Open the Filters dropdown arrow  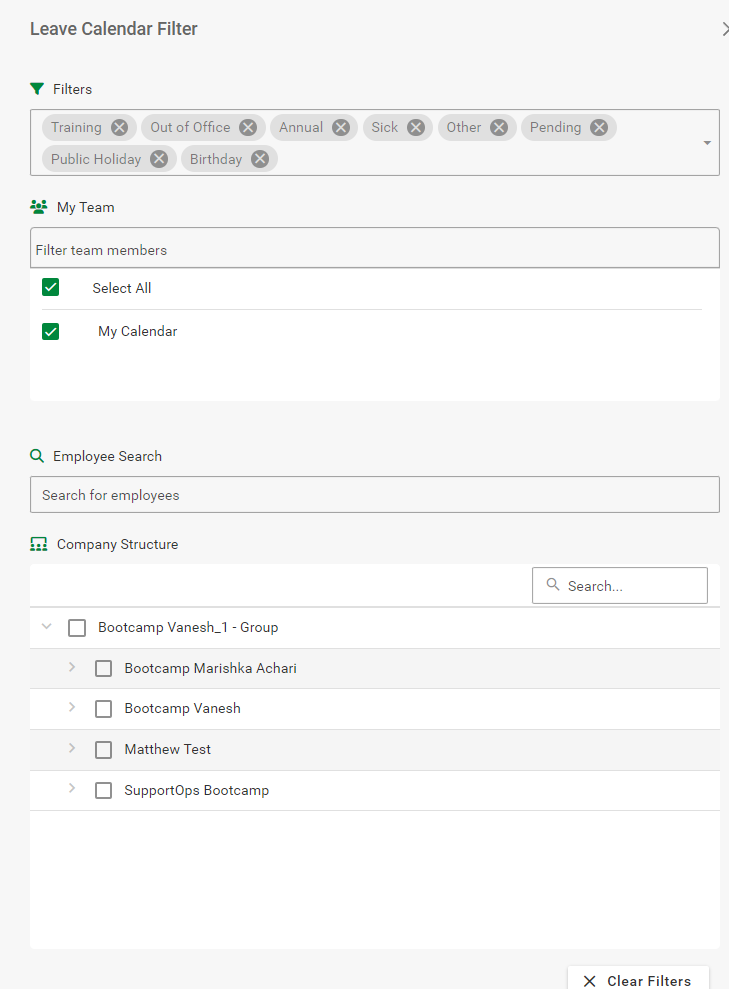[x=707, y=143]
